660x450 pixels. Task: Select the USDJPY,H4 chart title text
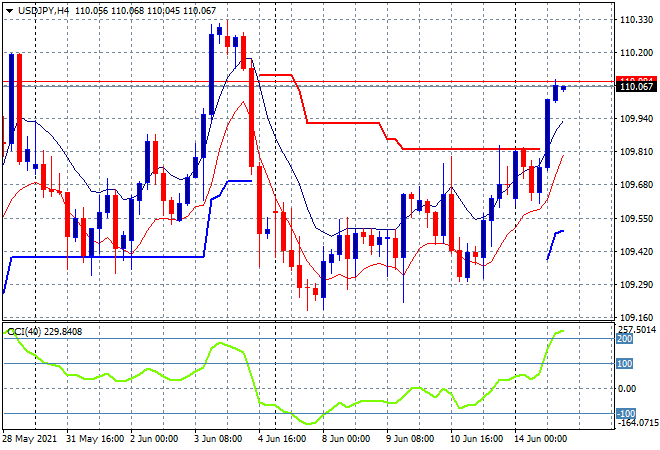click(x=43, y=11)
